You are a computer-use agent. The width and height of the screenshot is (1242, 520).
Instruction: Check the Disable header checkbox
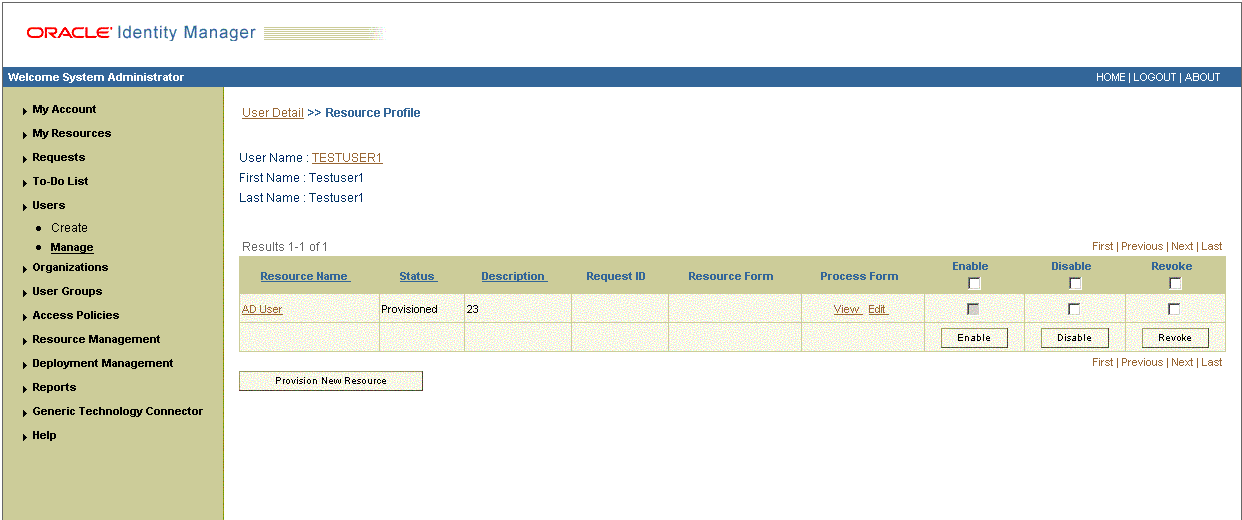[1075, 283]
